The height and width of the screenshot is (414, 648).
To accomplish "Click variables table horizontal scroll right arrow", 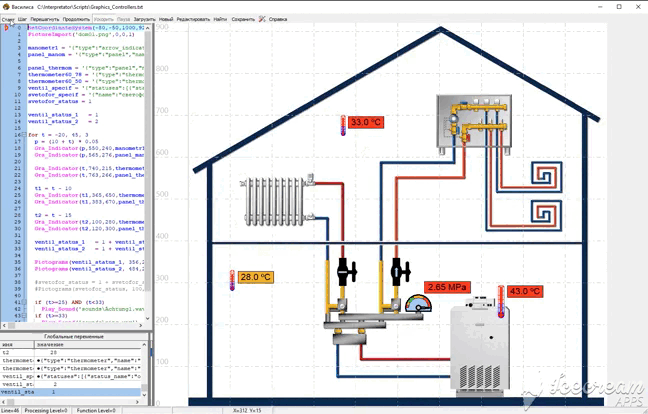I will (x=137, y=401).
